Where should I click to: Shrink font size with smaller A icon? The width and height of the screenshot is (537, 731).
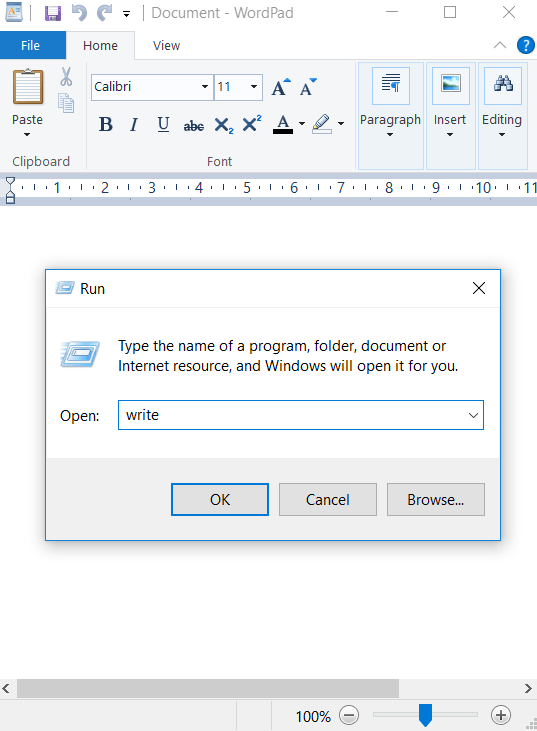coord(308,87)
